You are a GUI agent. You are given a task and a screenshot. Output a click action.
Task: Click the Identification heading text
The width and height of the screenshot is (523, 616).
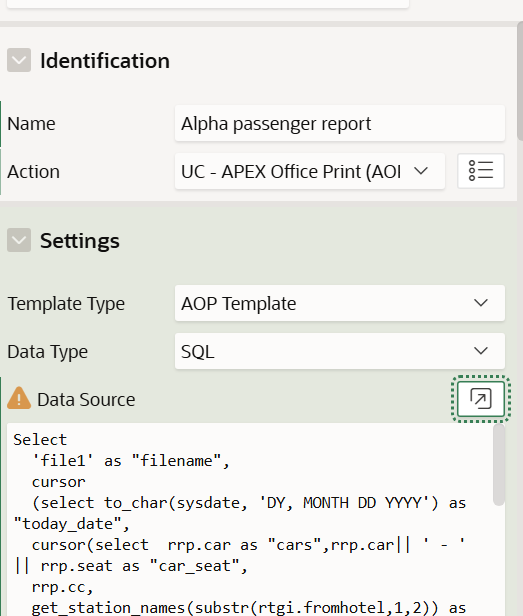(x=105, y=61)
